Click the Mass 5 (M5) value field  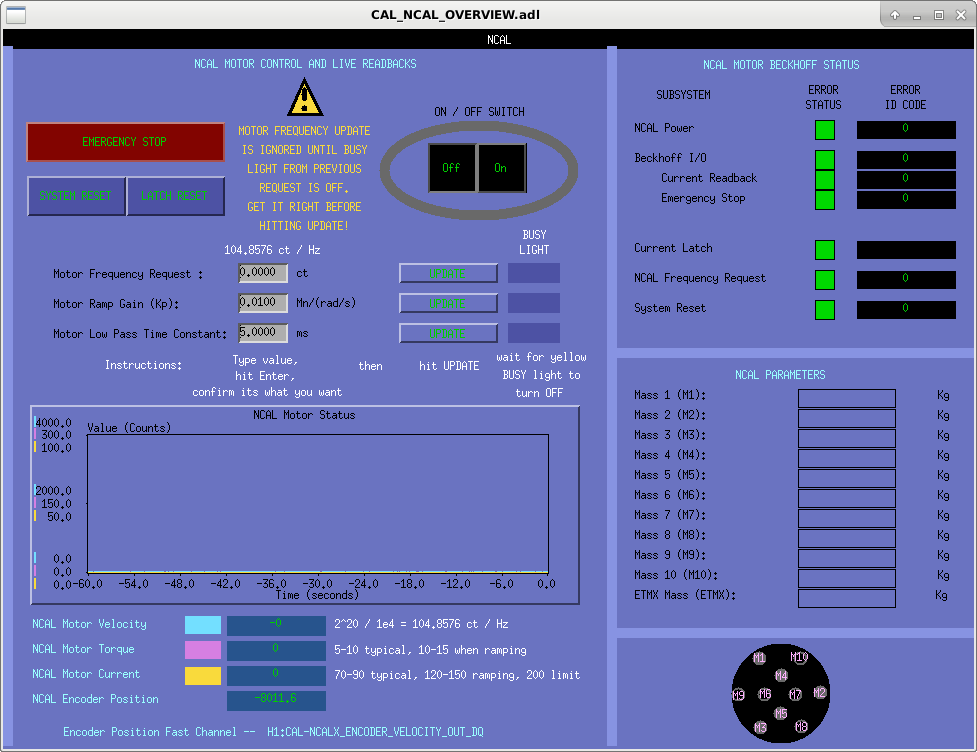[x=847, y=478]
